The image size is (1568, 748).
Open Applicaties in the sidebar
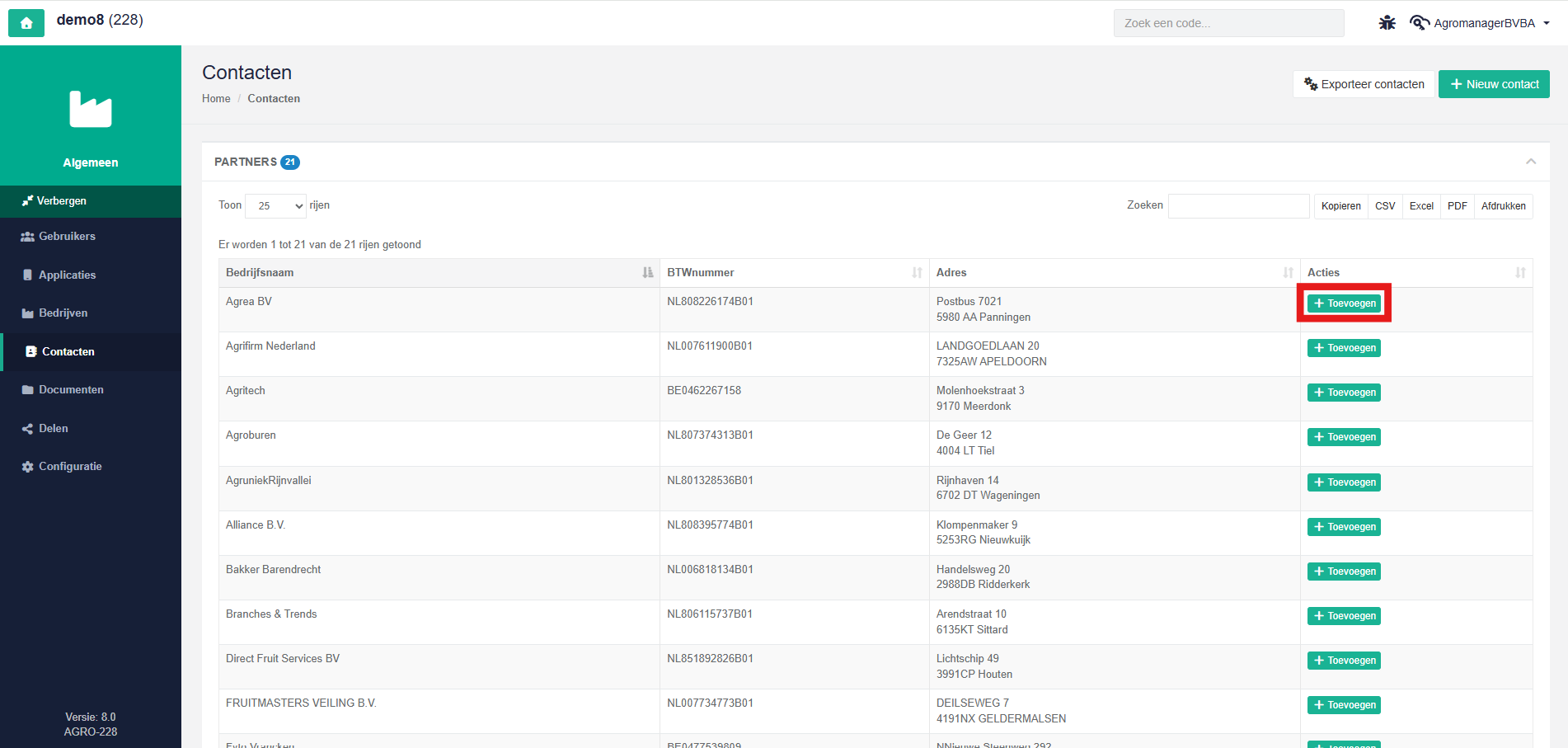click(91, 275)
